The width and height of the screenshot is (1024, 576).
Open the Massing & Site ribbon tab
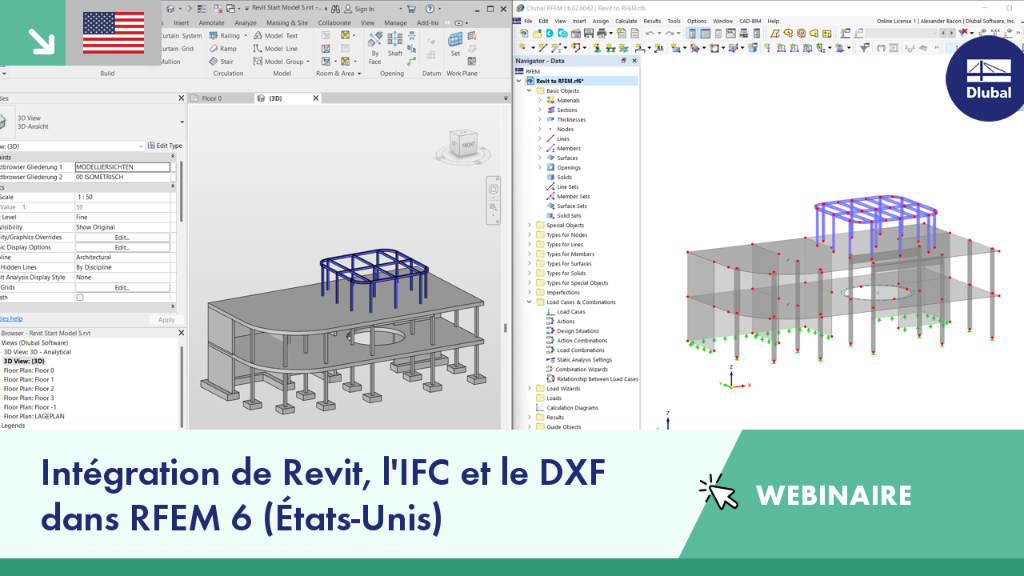[x=287, y=23]
